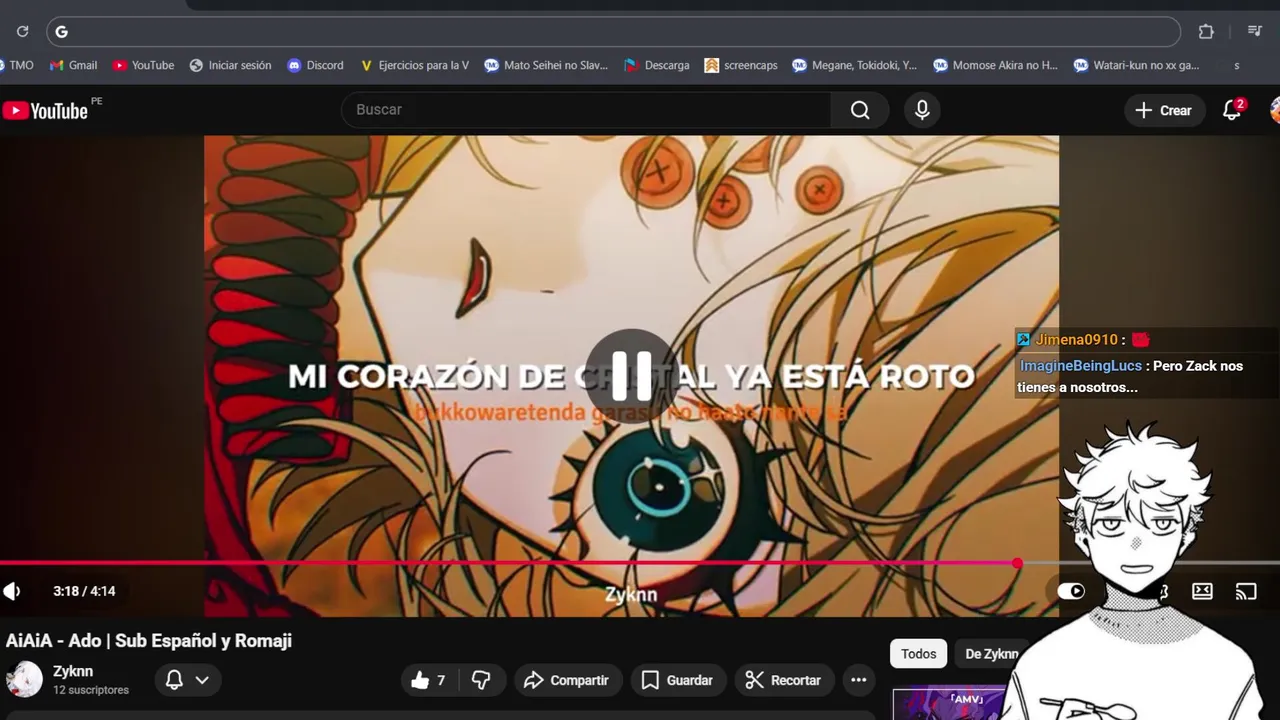Select the De Zyknn filter chip
1280x720 pixels.
pyautogui.click(x=992, y=654)
